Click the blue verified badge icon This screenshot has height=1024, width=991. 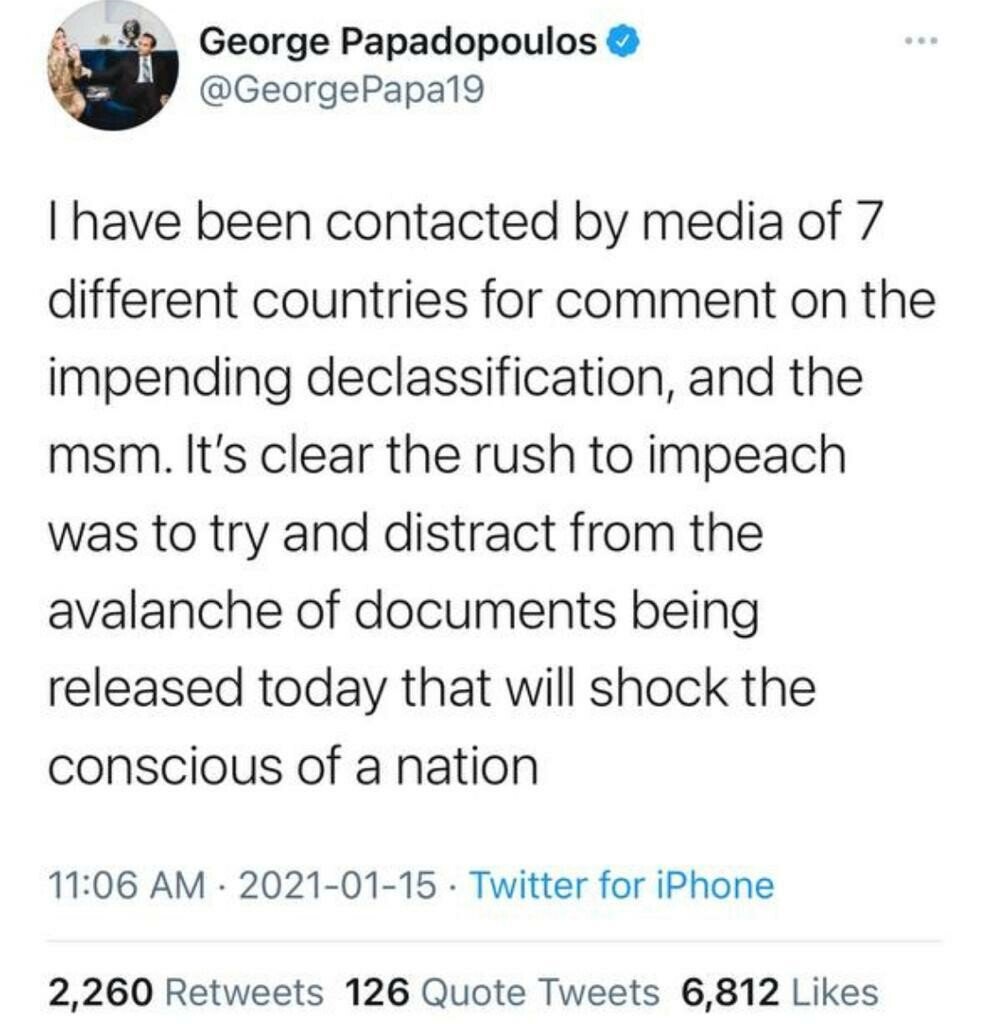(625, 42)
